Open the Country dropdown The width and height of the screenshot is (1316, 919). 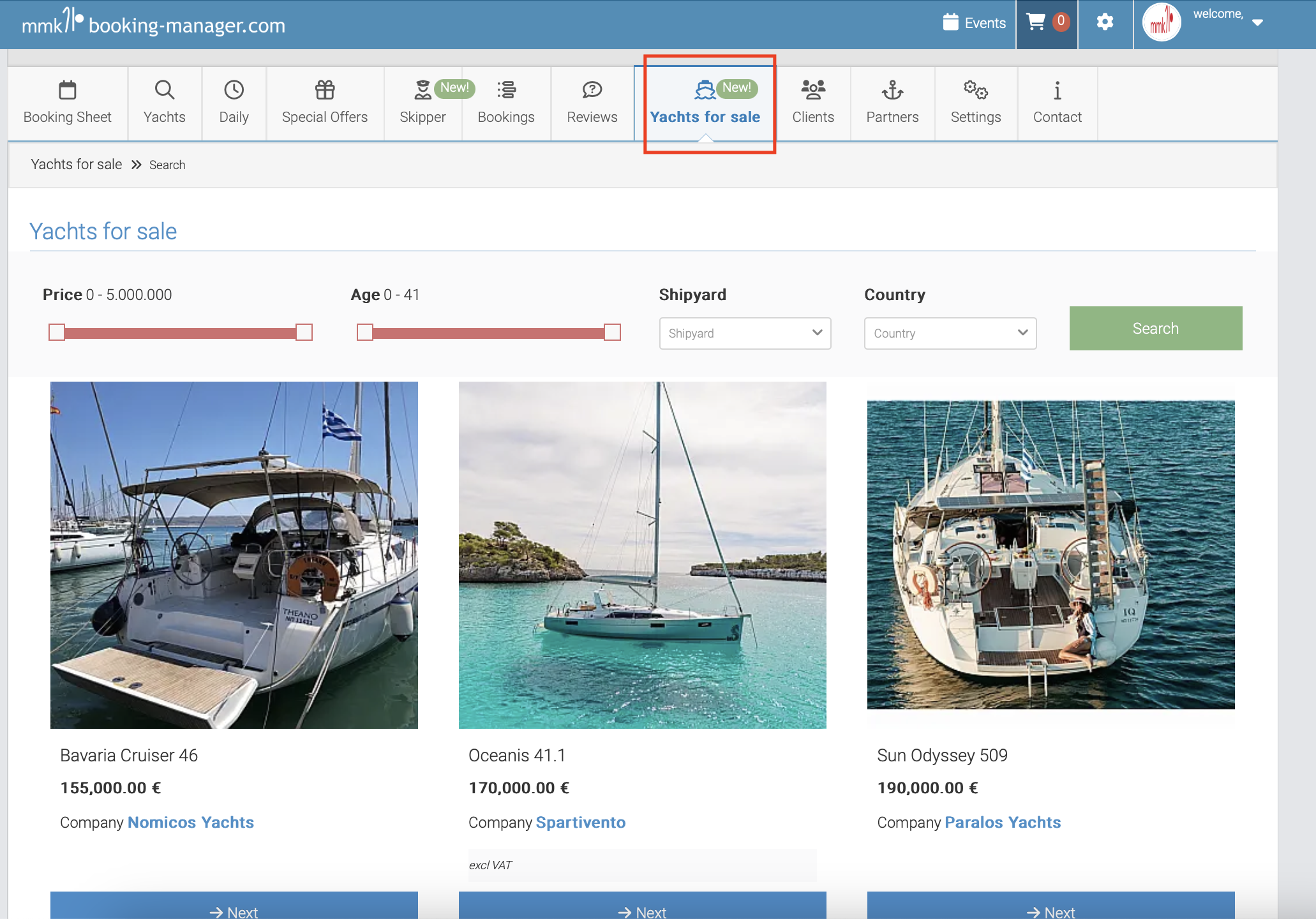[x=950, y=333]
